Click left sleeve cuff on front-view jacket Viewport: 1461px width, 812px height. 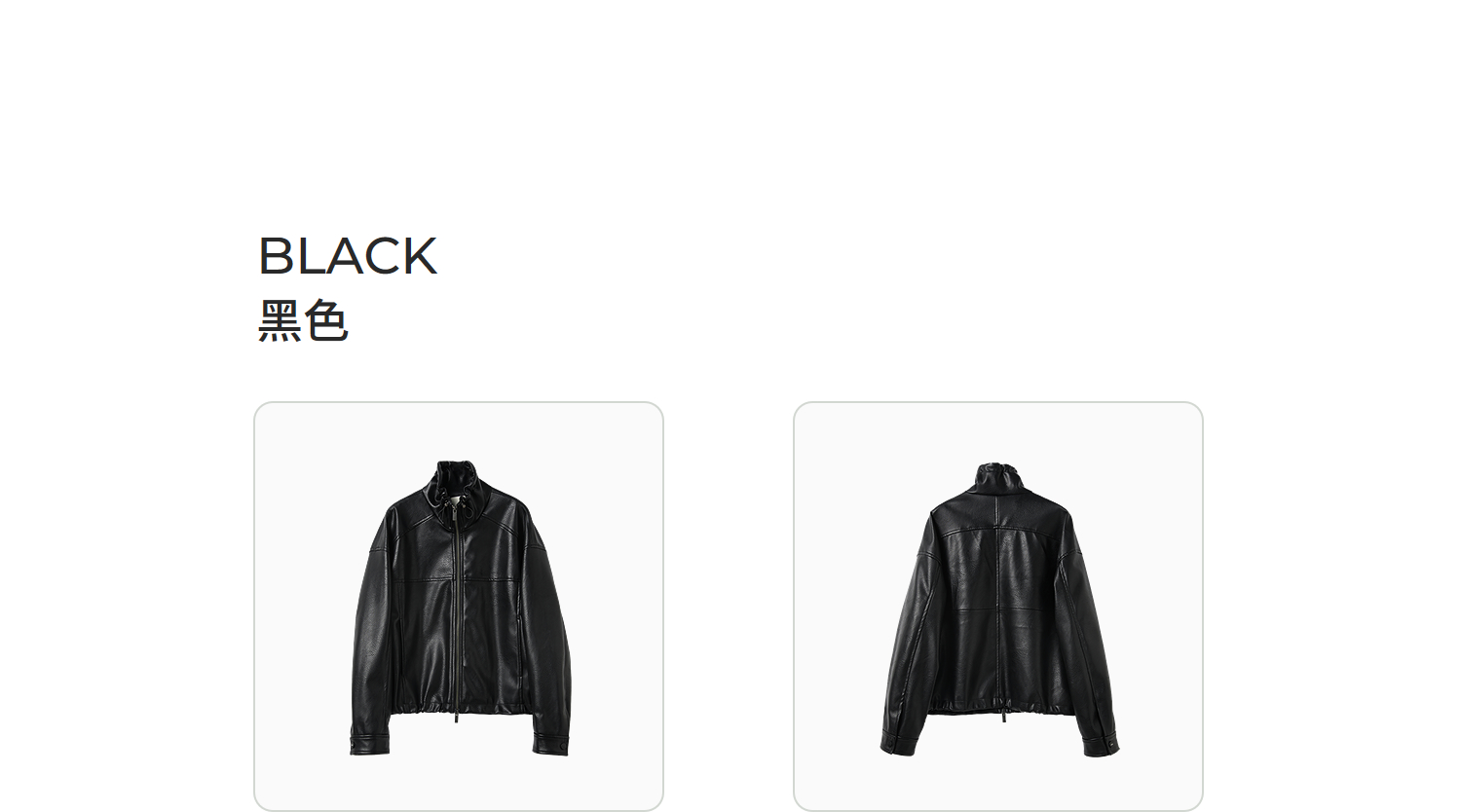pyautogui.click(x=369, y=743)
